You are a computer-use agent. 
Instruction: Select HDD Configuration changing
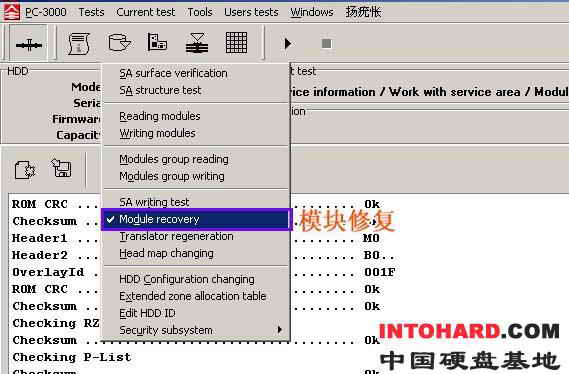coord(196,279)
